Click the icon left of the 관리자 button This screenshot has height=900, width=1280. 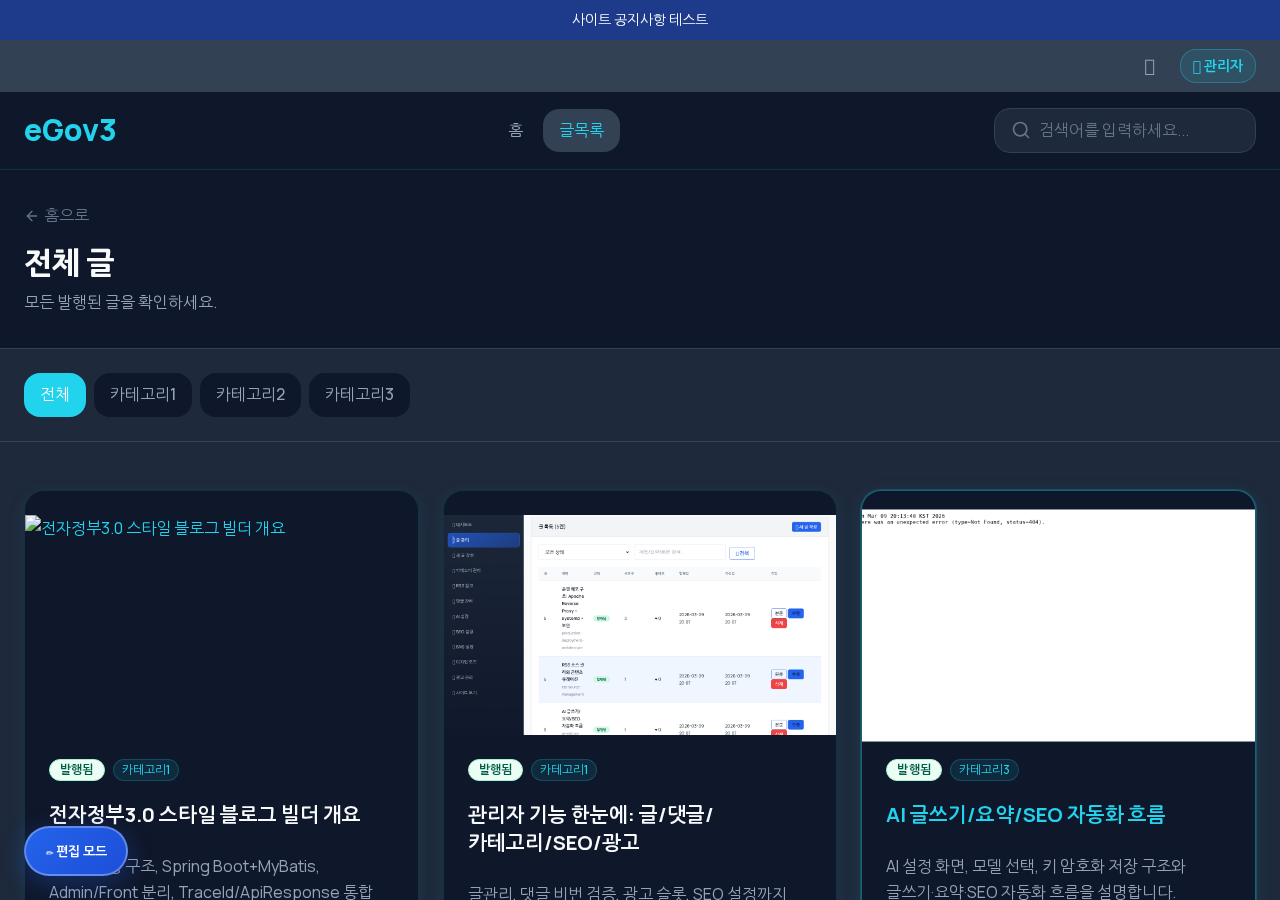pyautogui.click(x=1149, y=67)
